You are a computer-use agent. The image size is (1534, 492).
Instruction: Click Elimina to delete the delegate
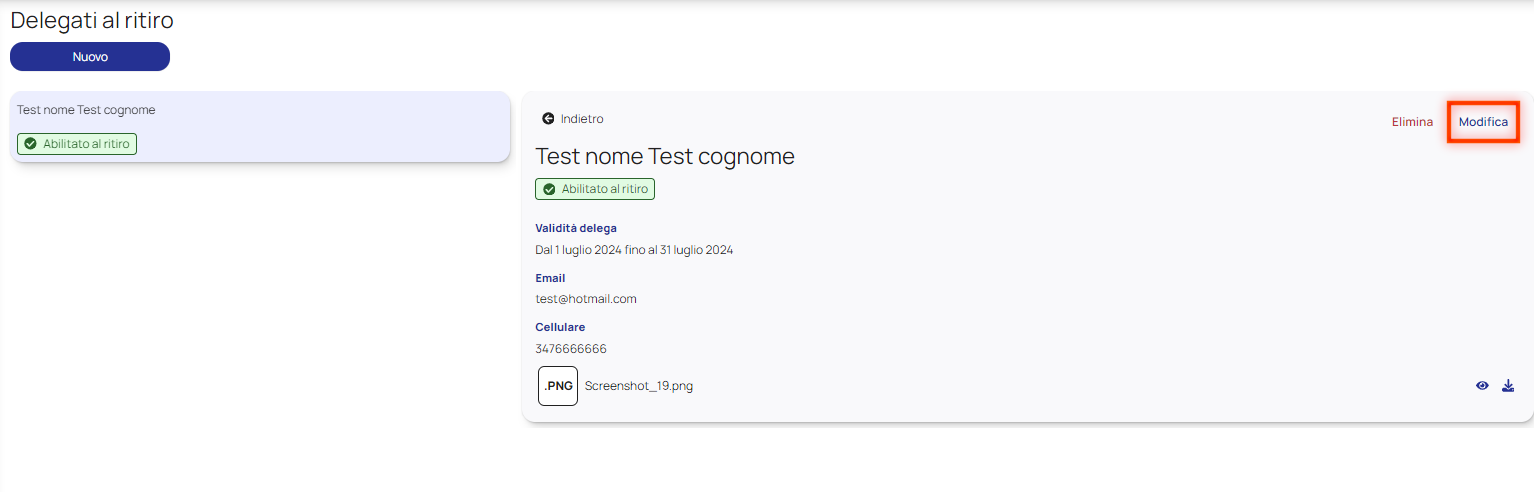pos(1412,122)
